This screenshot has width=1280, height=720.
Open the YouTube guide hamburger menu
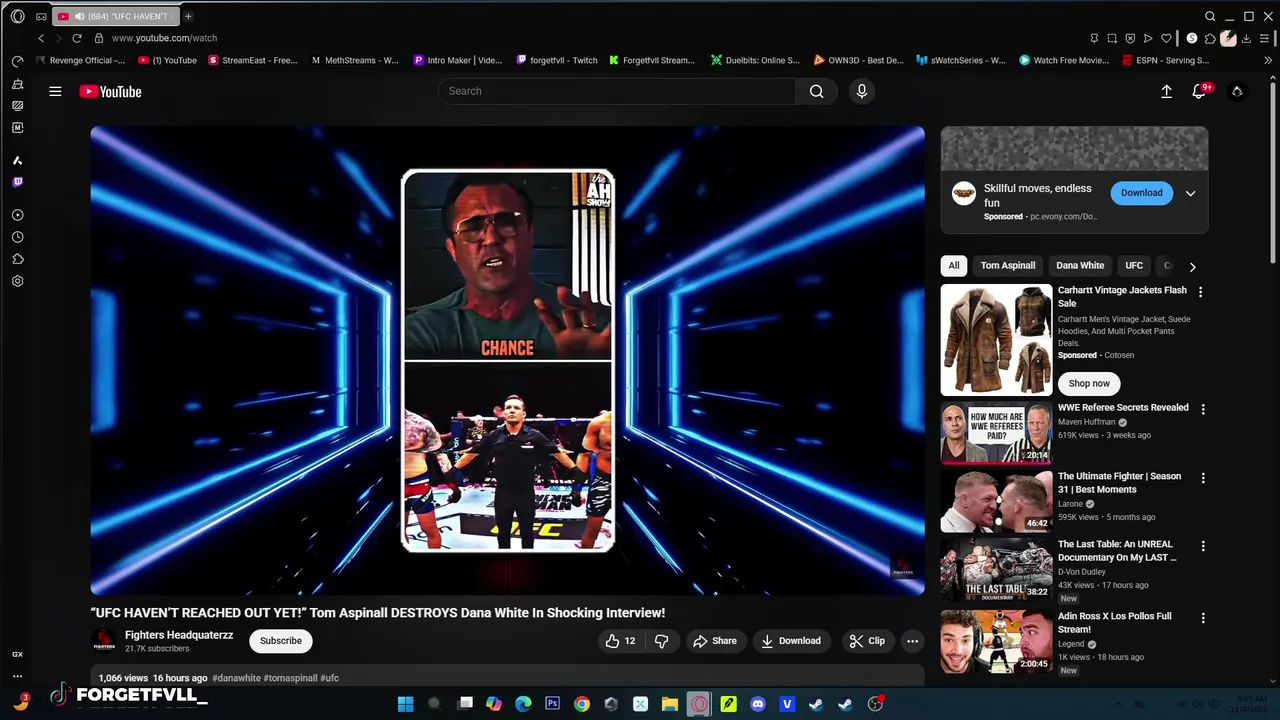point(55,91)
